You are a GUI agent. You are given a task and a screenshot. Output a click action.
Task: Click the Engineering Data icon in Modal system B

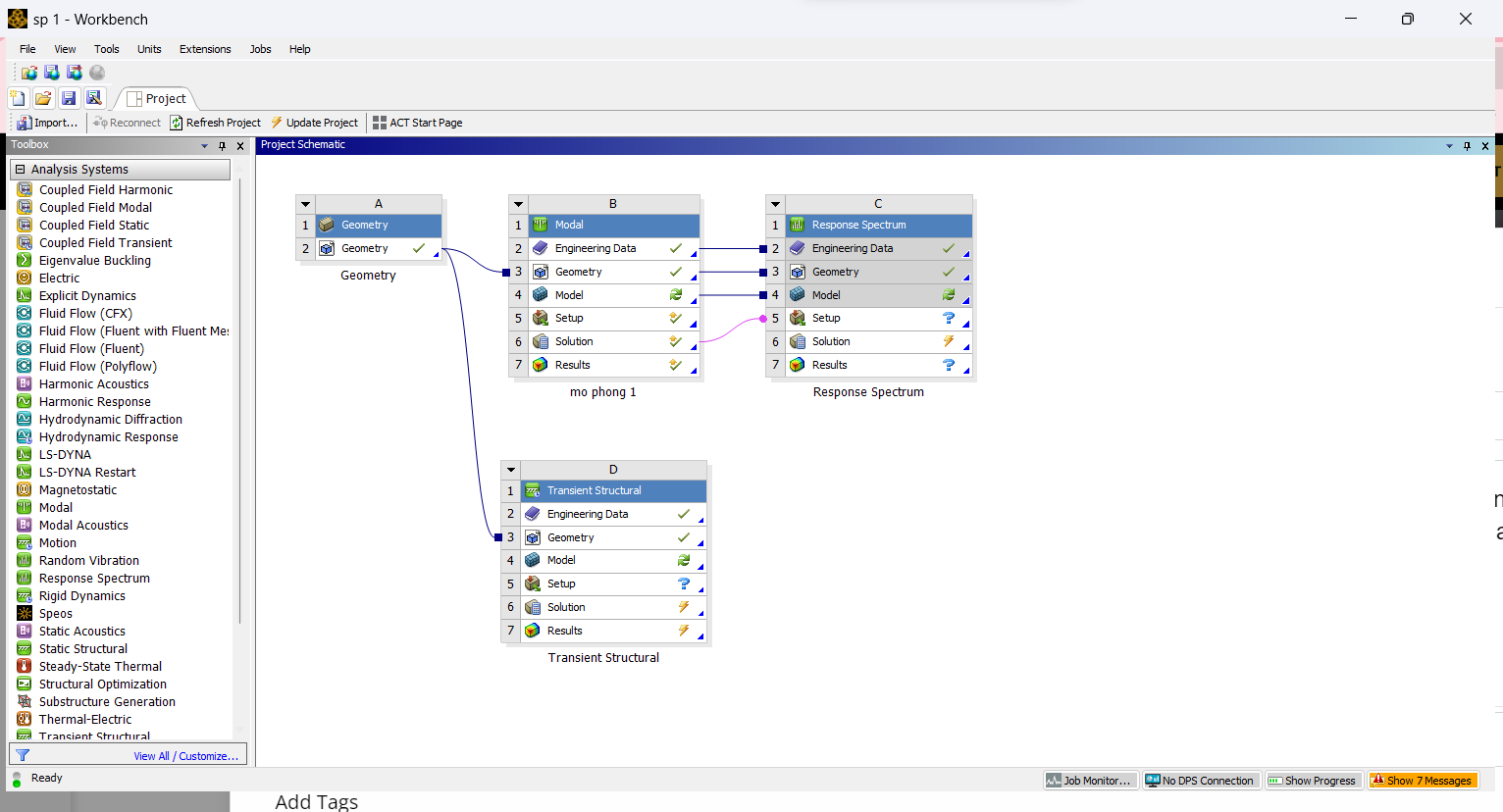[x=541, y=248]
